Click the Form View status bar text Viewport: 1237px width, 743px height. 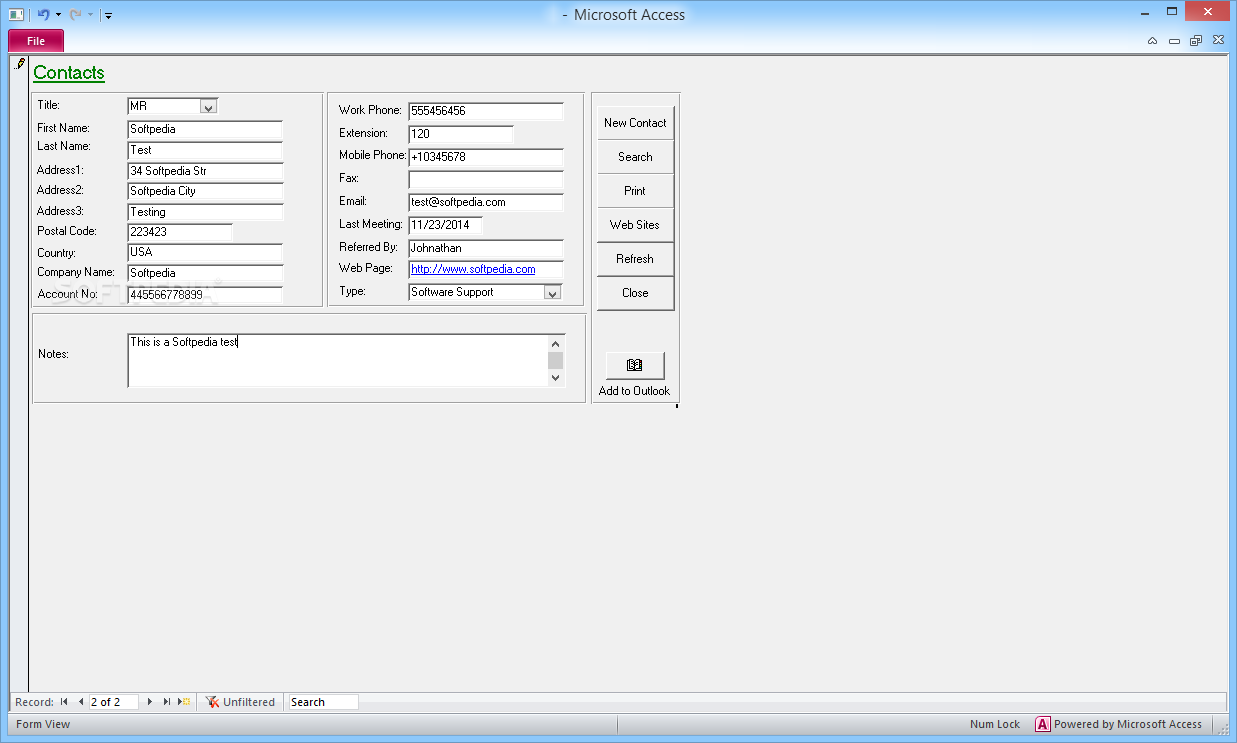[43, 724]
